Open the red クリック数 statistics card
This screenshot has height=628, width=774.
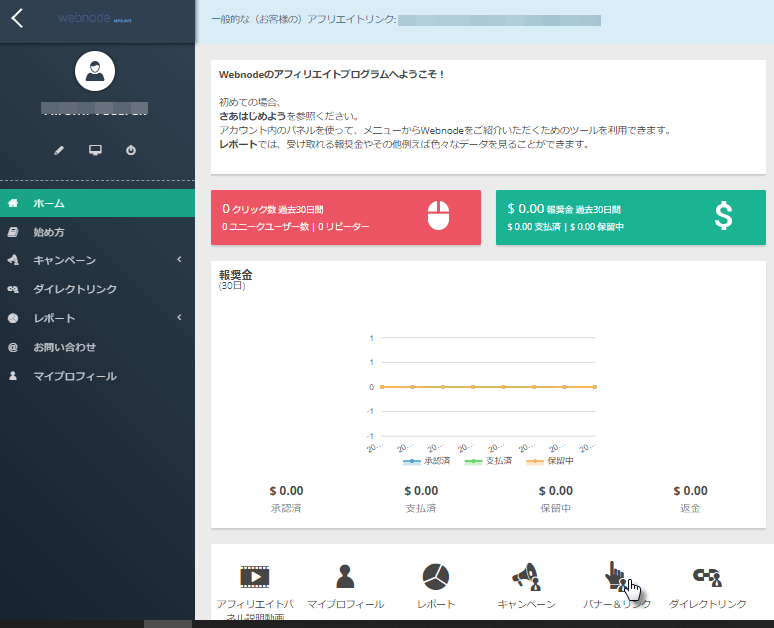pyautogui.click(x=346, y=217)
